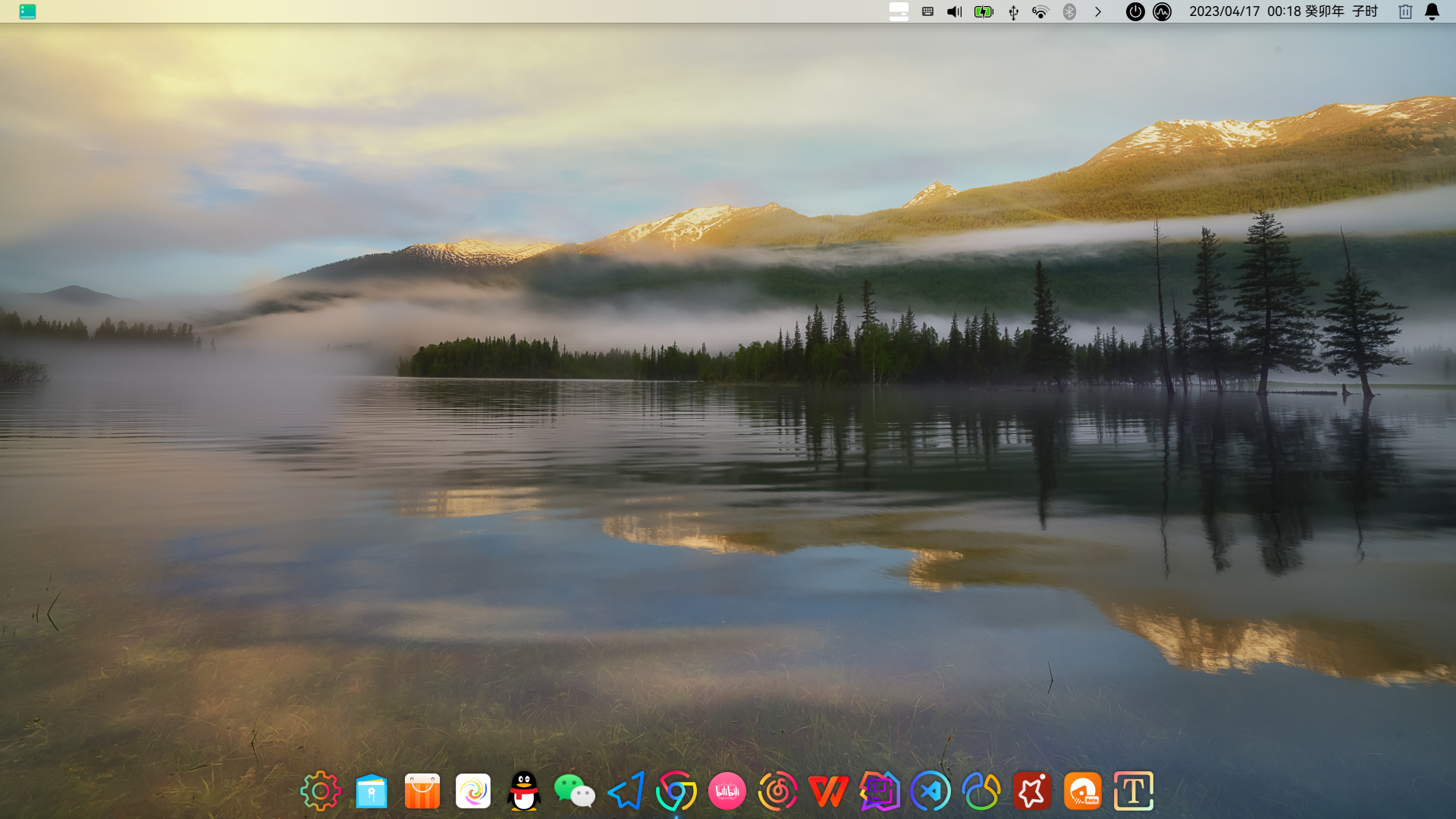The width and height of the screenshot is (1456, 819).
Task: Expand the tray chevron arrow
Action: (1097, 11)
